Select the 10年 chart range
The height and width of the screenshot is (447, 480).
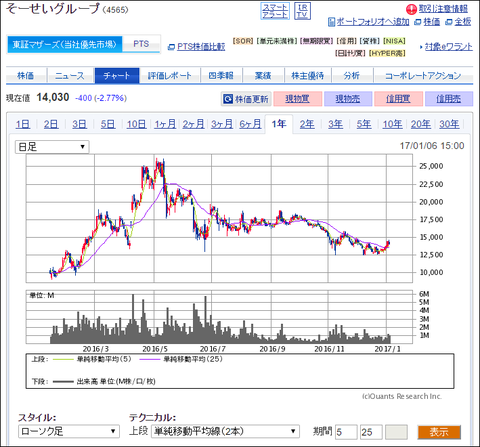[x=392, y=124]
